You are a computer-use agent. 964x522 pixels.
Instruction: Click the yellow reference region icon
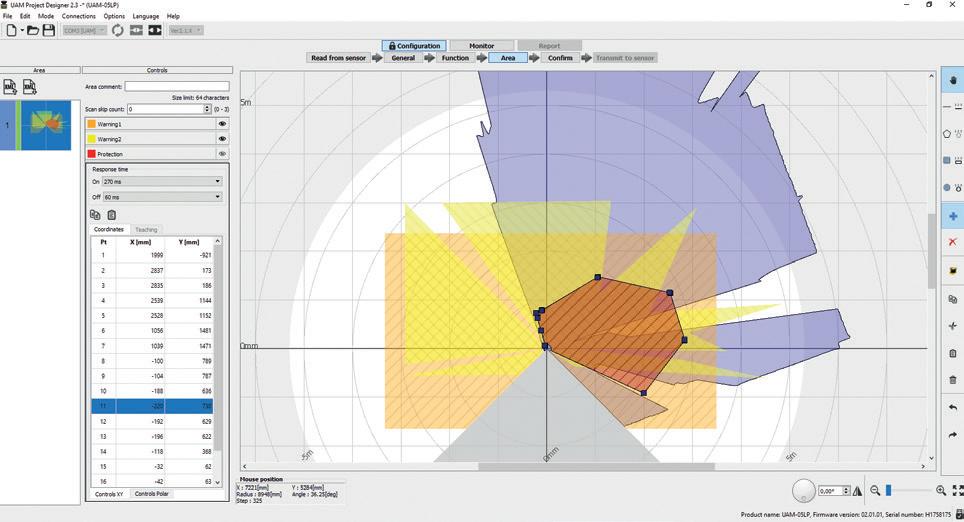coord(953,271)
